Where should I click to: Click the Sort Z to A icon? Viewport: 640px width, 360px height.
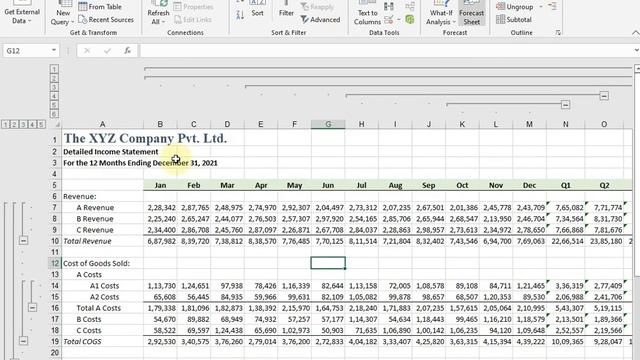tap(240, 15)
